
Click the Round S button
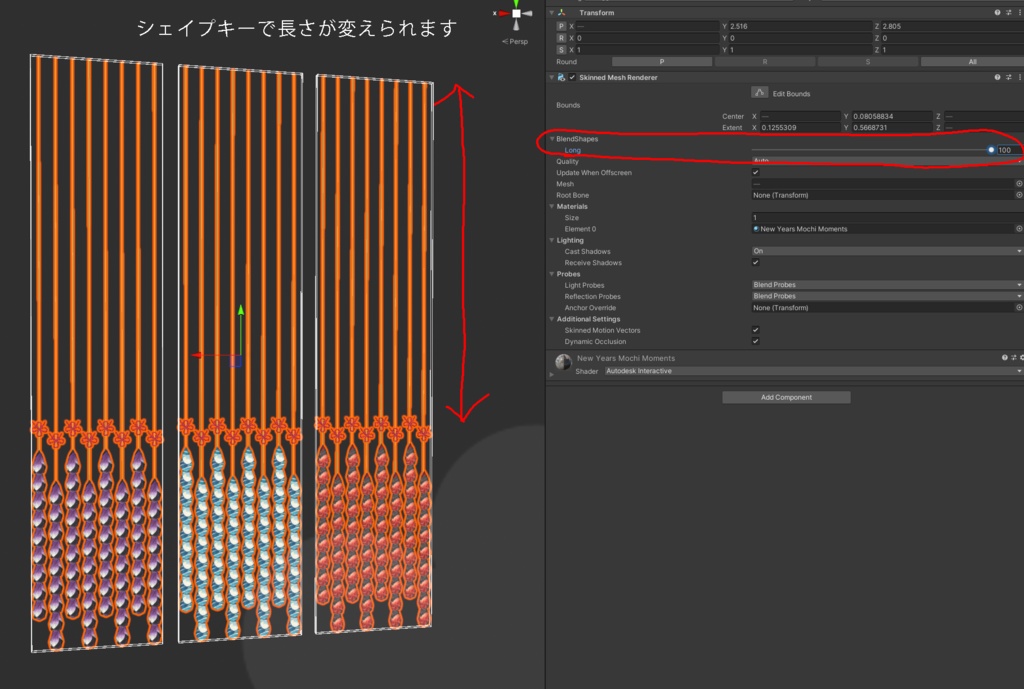click(868, 61)
